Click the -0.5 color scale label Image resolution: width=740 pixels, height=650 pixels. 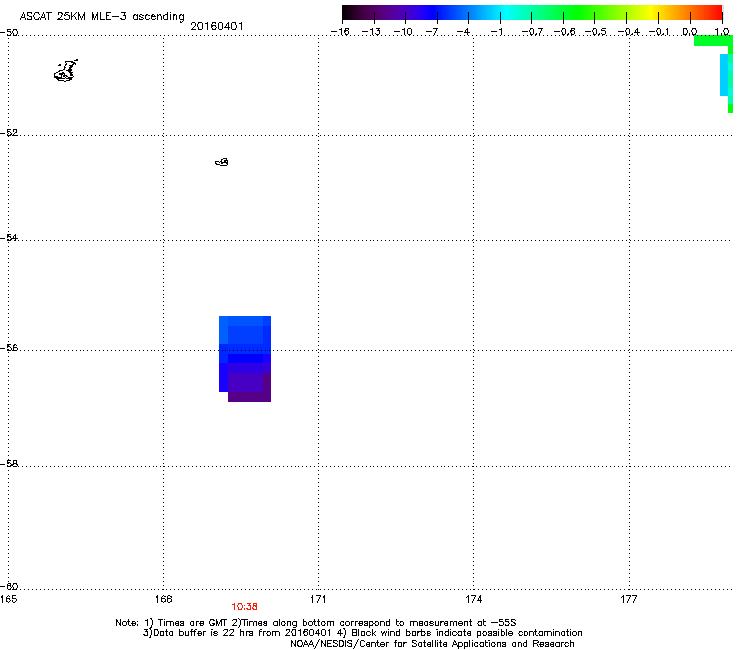coord(596,32)
